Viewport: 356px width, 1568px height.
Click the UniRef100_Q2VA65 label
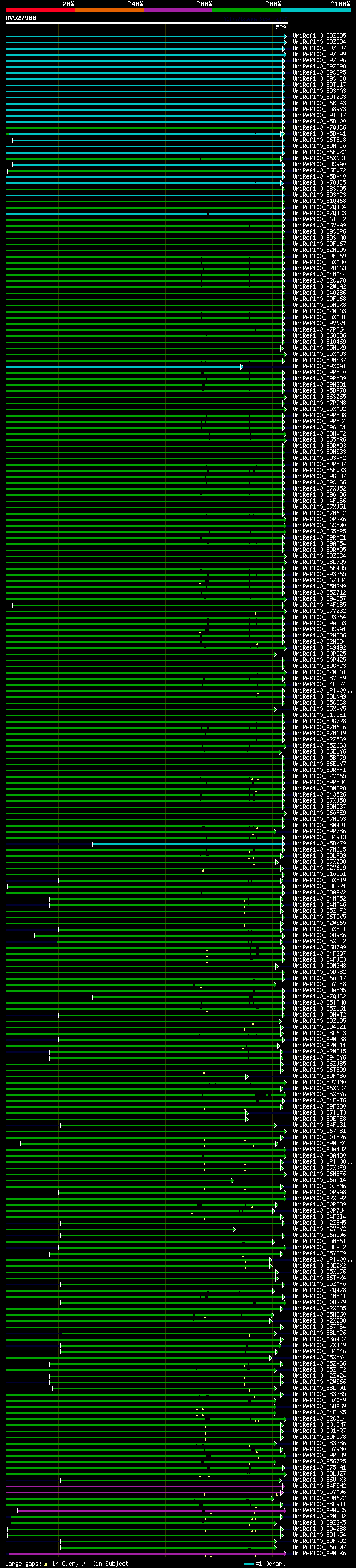coord(319,776)
